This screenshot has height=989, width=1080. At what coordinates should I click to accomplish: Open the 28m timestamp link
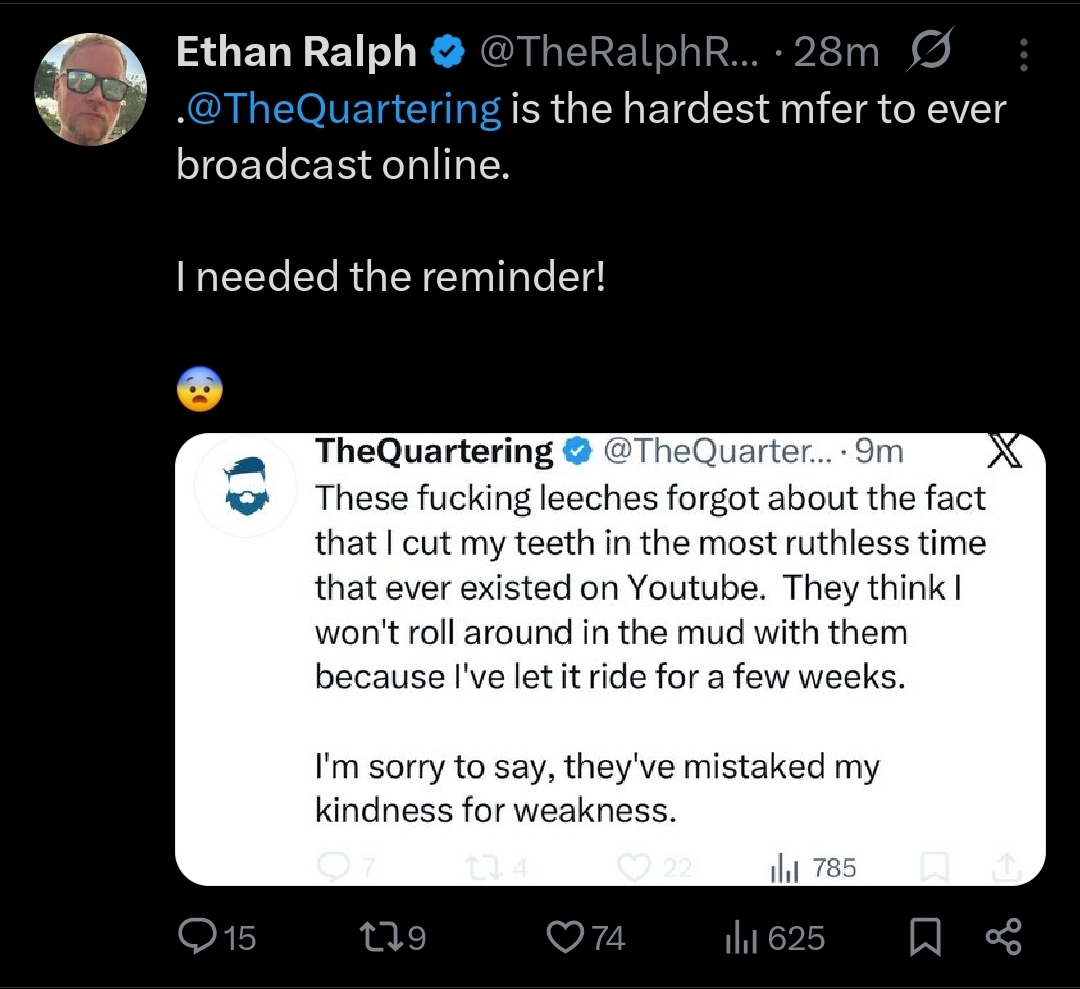click(836, 52)
